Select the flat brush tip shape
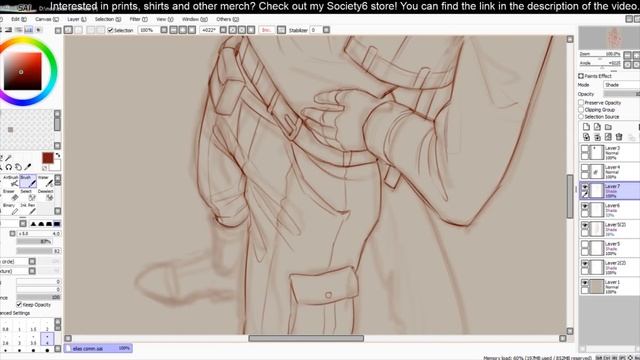640x360 pixels. (57, 224)
